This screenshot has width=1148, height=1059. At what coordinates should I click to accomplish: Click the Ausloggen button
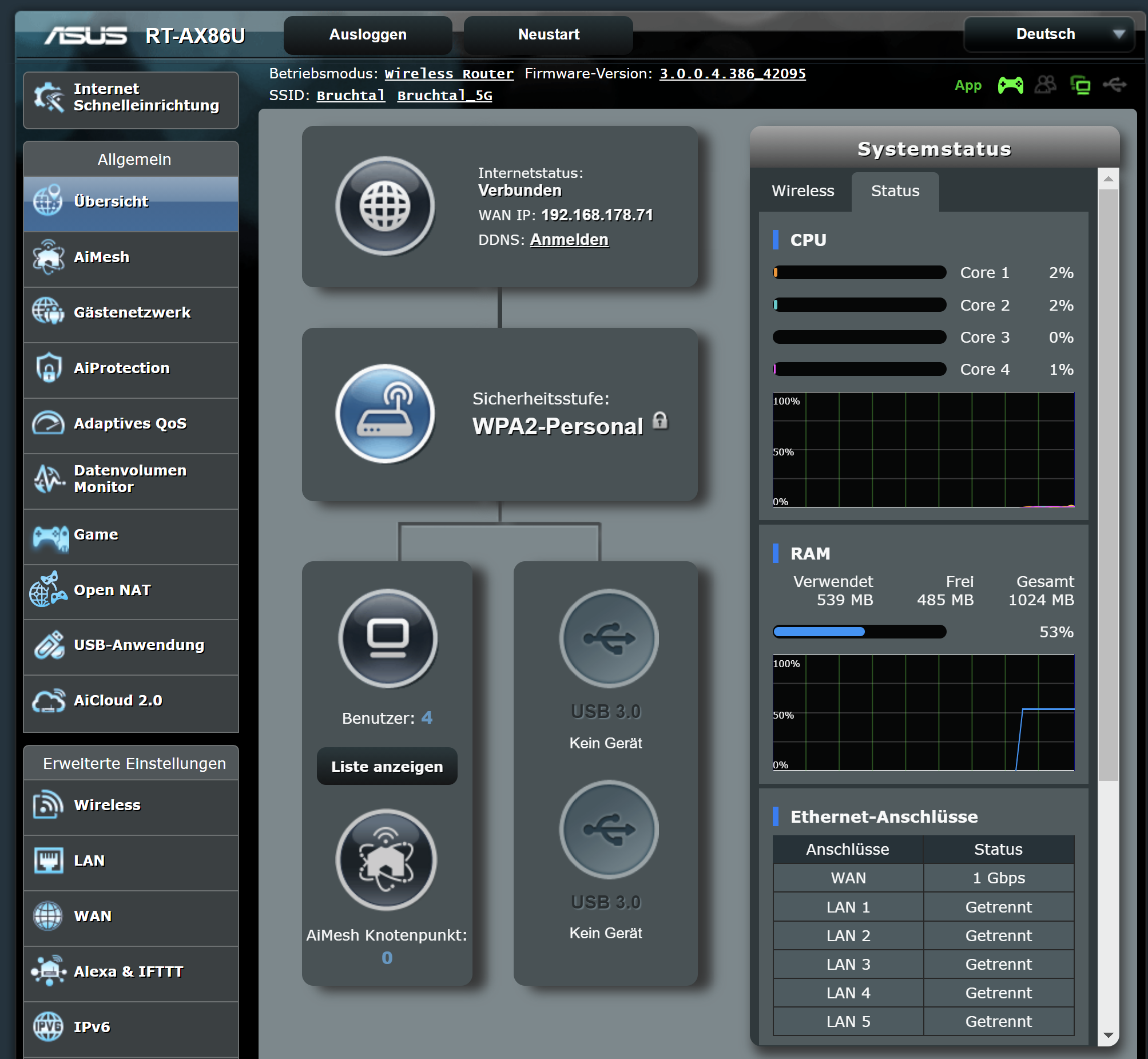point(368,34)
